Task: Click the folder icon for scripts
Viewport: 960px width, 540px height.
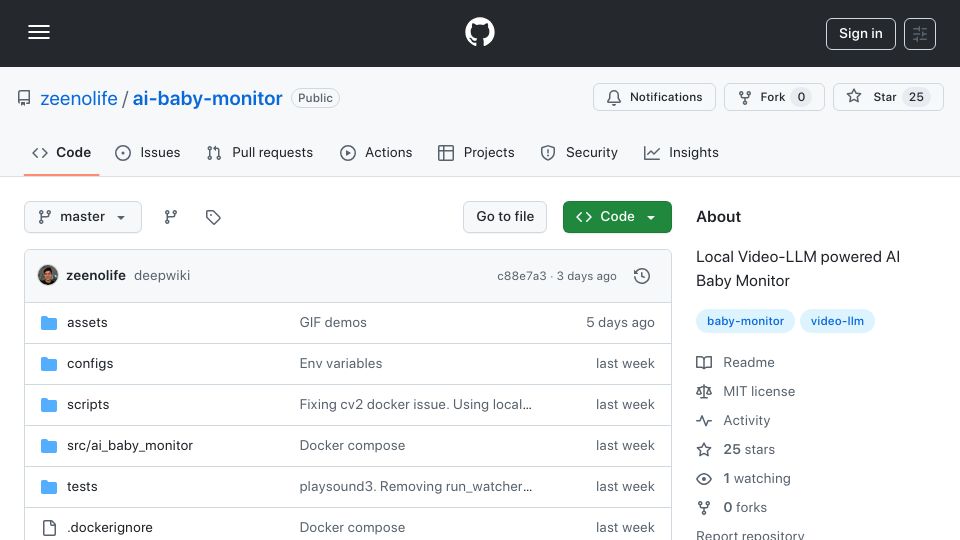Action: tap(49, 405)
